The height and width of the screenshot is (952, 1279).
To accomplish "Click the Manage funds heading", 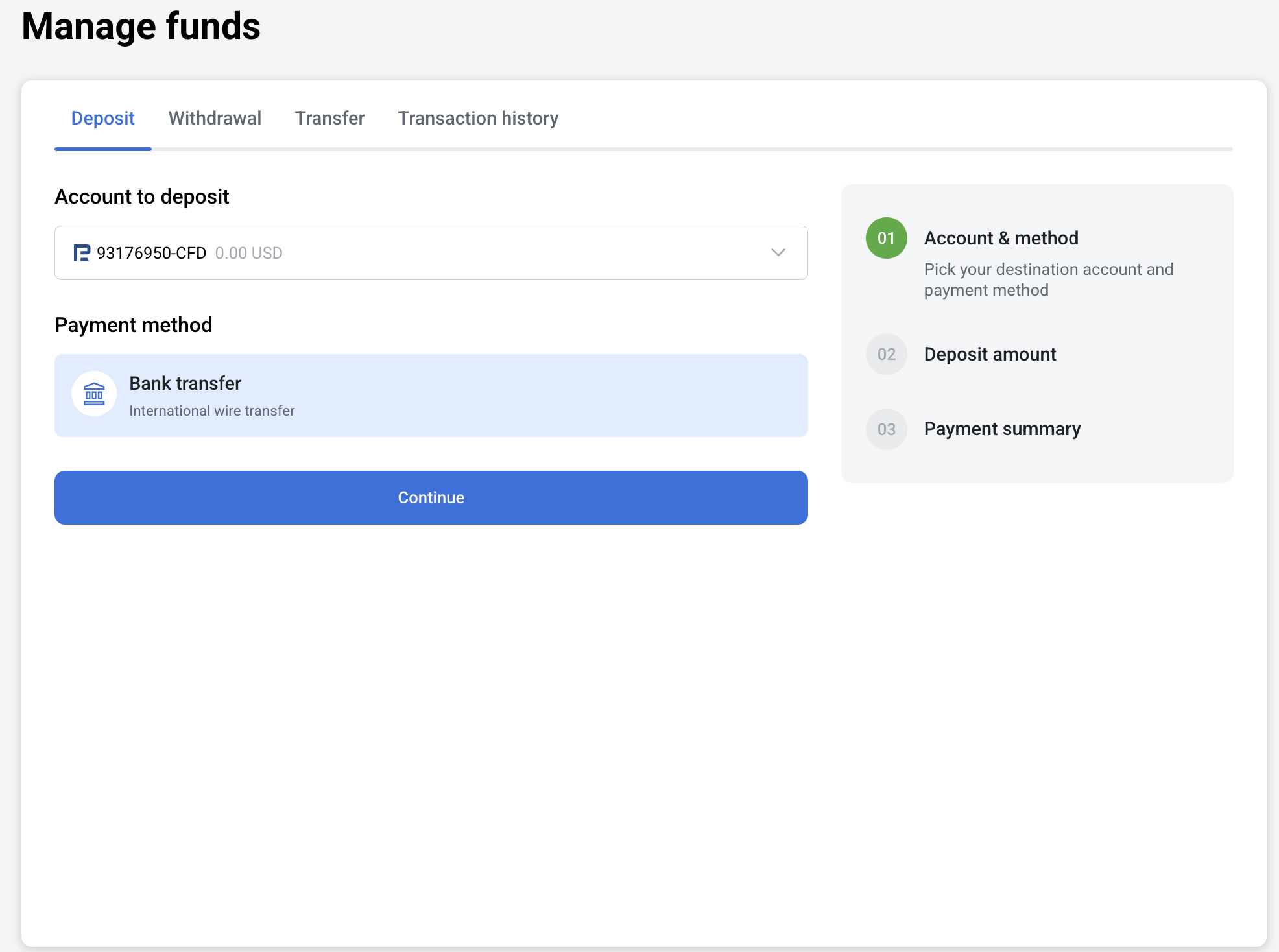I will point(141,26).
